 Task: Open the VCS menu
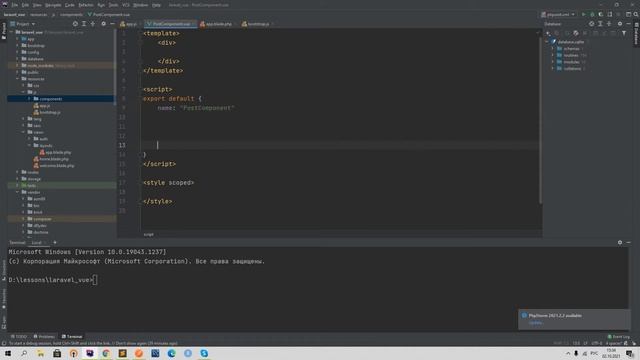point(126,5)
